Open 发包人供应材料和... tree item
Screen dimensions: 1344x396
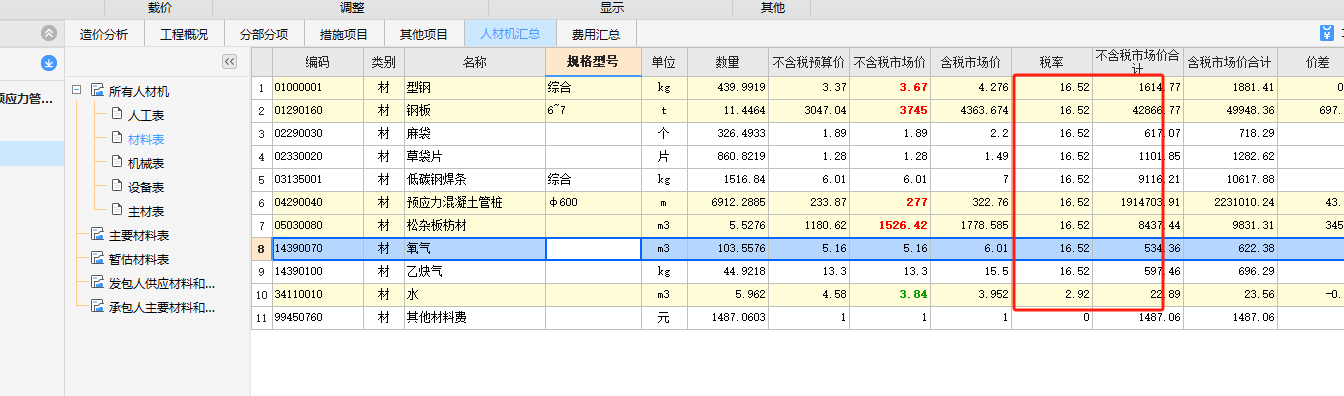[x=162, y=284]
